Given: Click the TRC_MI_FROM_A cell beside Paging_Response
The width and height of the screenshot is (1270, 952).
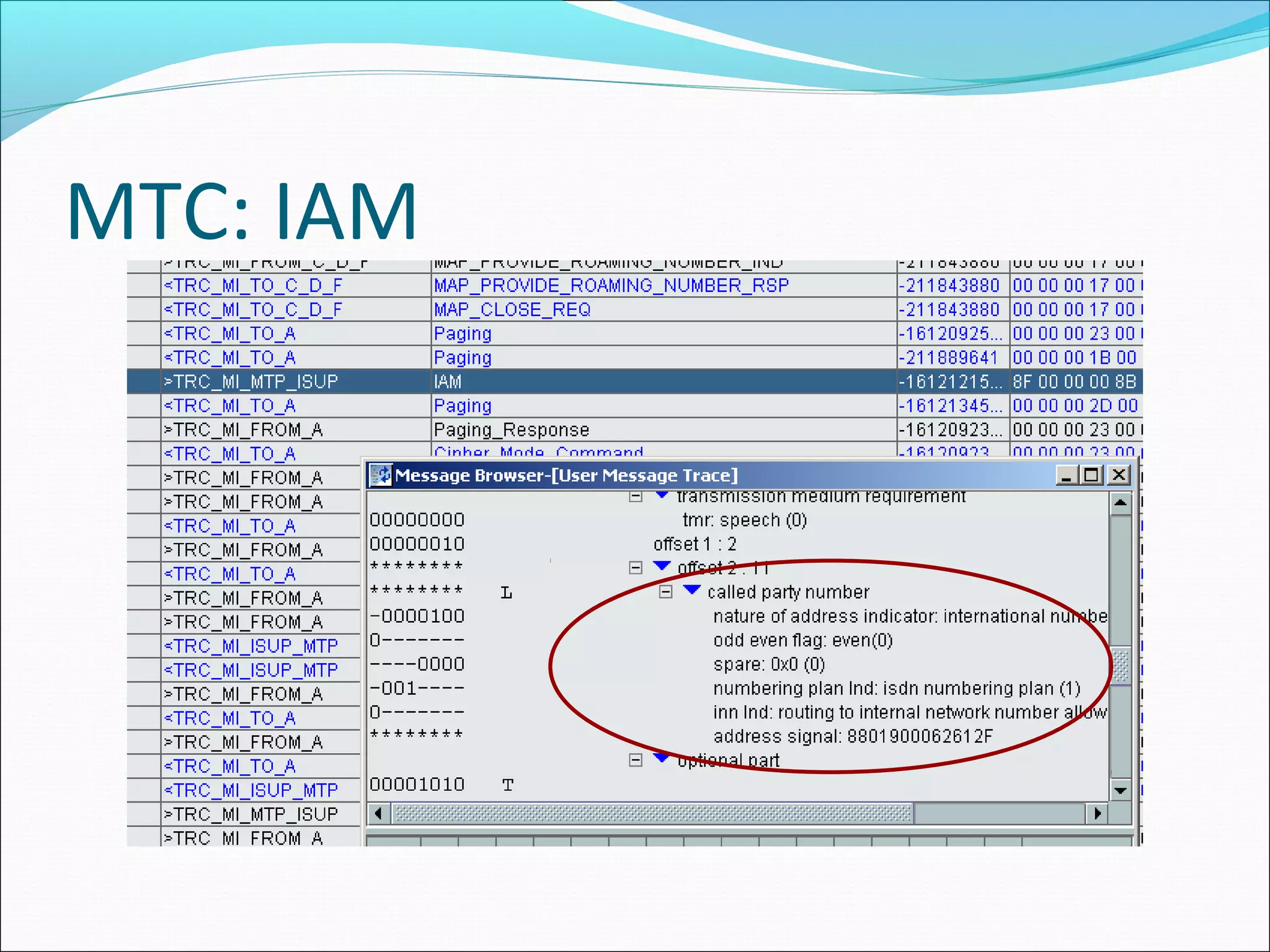Looking at the screenshot, I should coord(296,430).
